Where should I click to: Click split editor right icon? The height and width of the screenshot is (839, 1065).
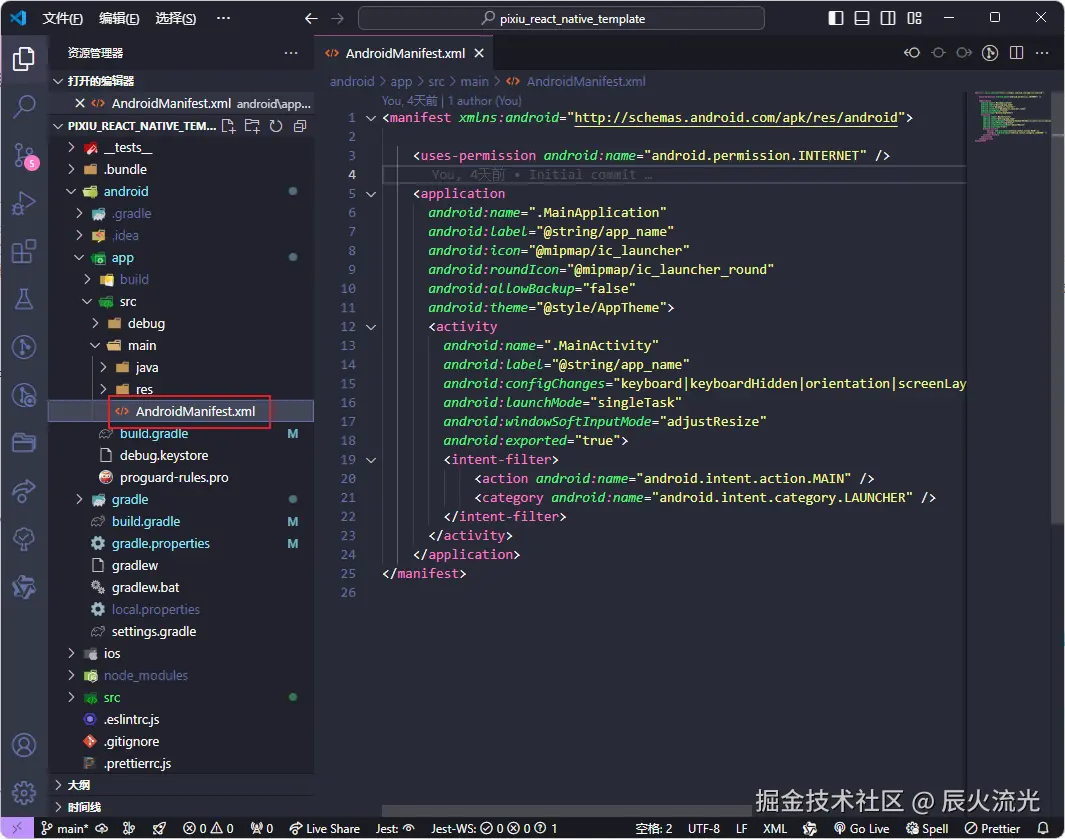[1018, 53]
